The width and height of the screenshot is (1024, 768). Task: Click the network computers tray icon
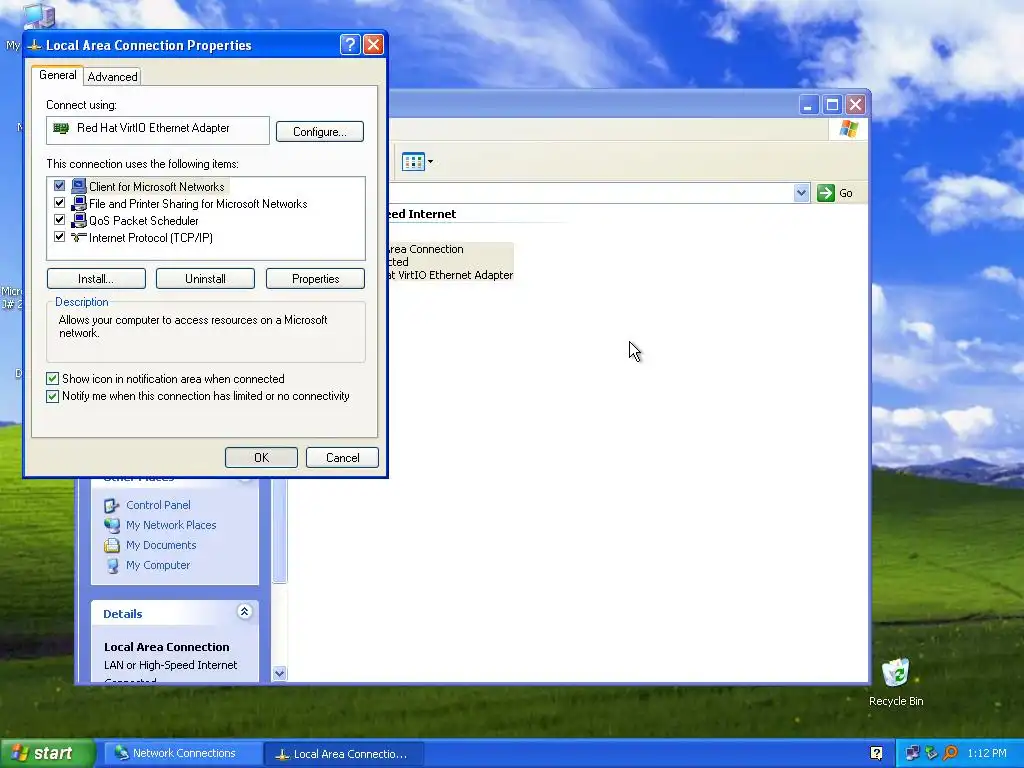point(912,753)
